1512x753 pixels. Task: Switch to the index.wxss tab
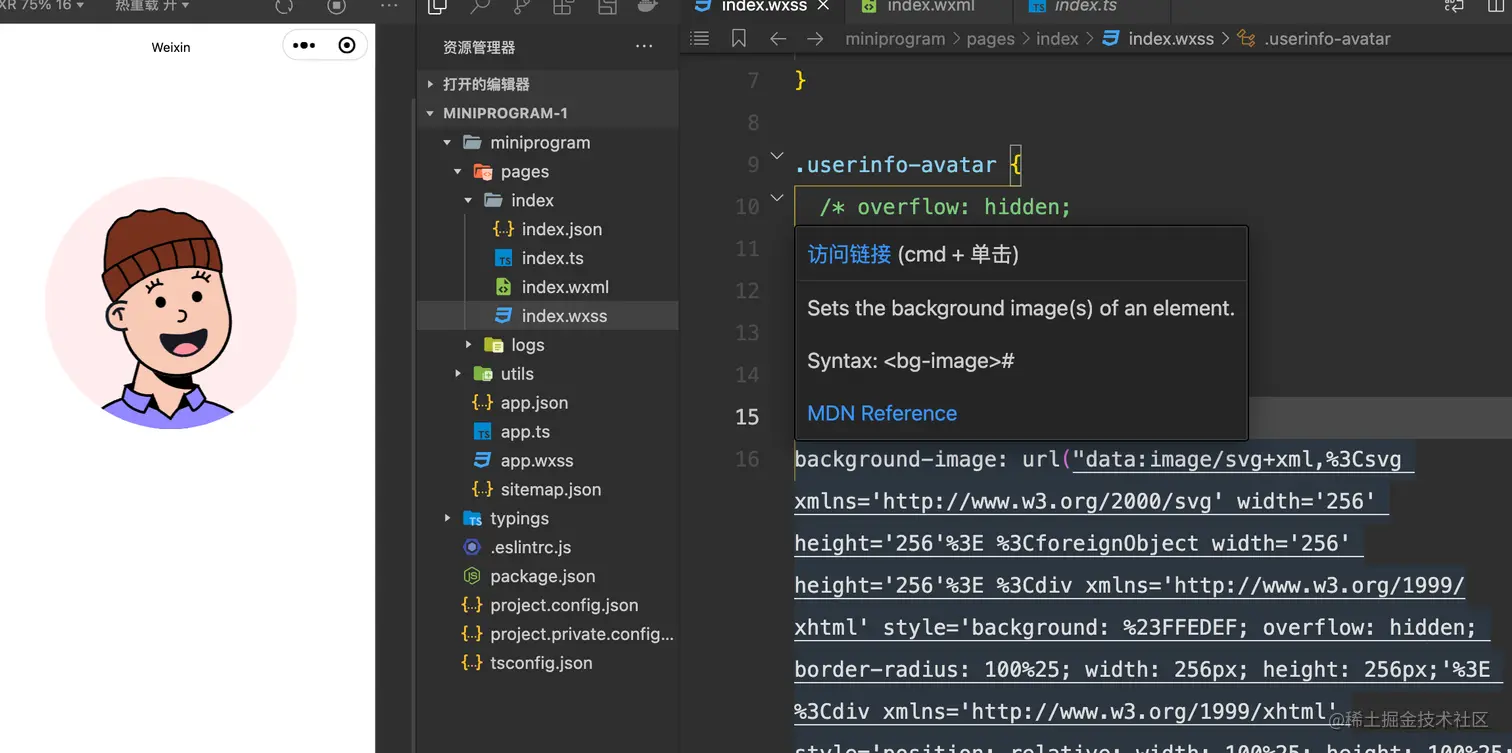763,6
